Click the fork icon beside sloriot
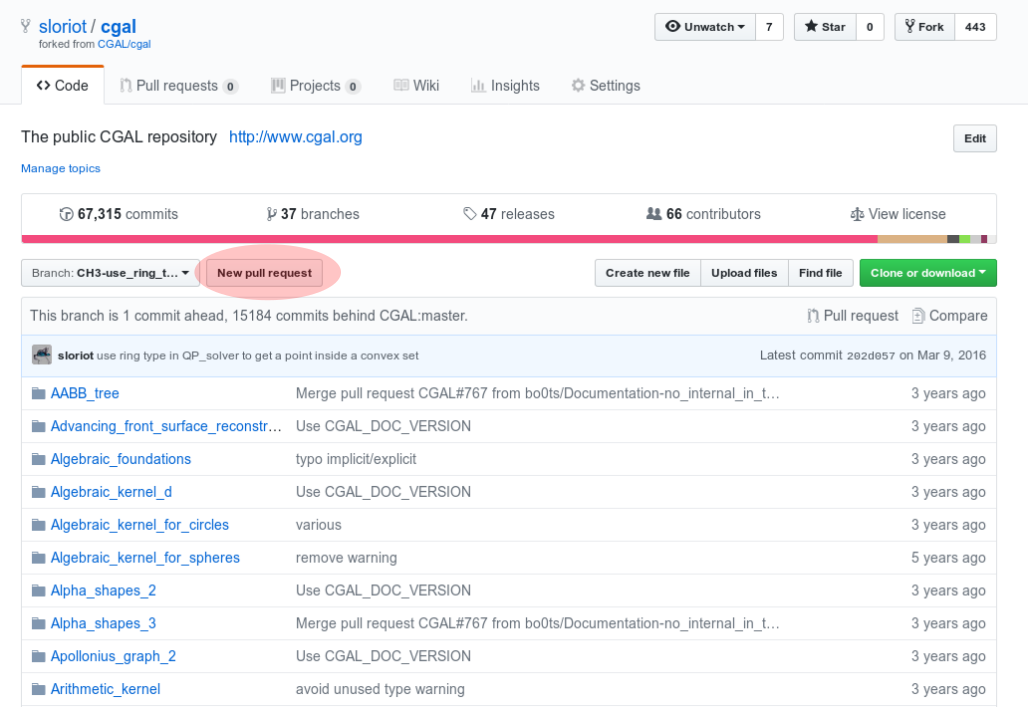 pos(26,26)
